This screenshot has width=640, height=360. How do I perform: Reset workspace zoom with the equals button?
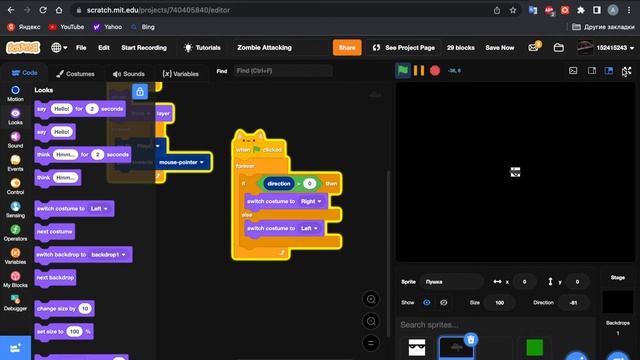(371, 343)
